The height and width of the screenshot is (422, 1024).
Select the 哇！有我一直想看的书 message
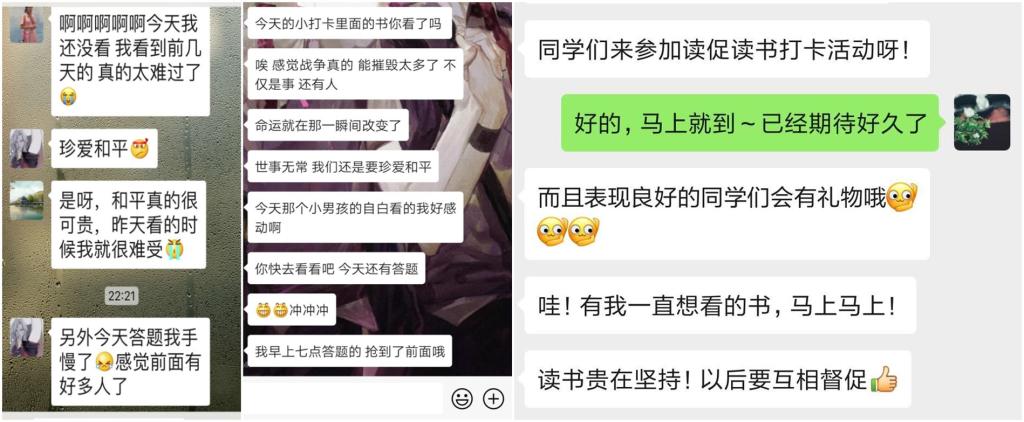click(720, 306)
